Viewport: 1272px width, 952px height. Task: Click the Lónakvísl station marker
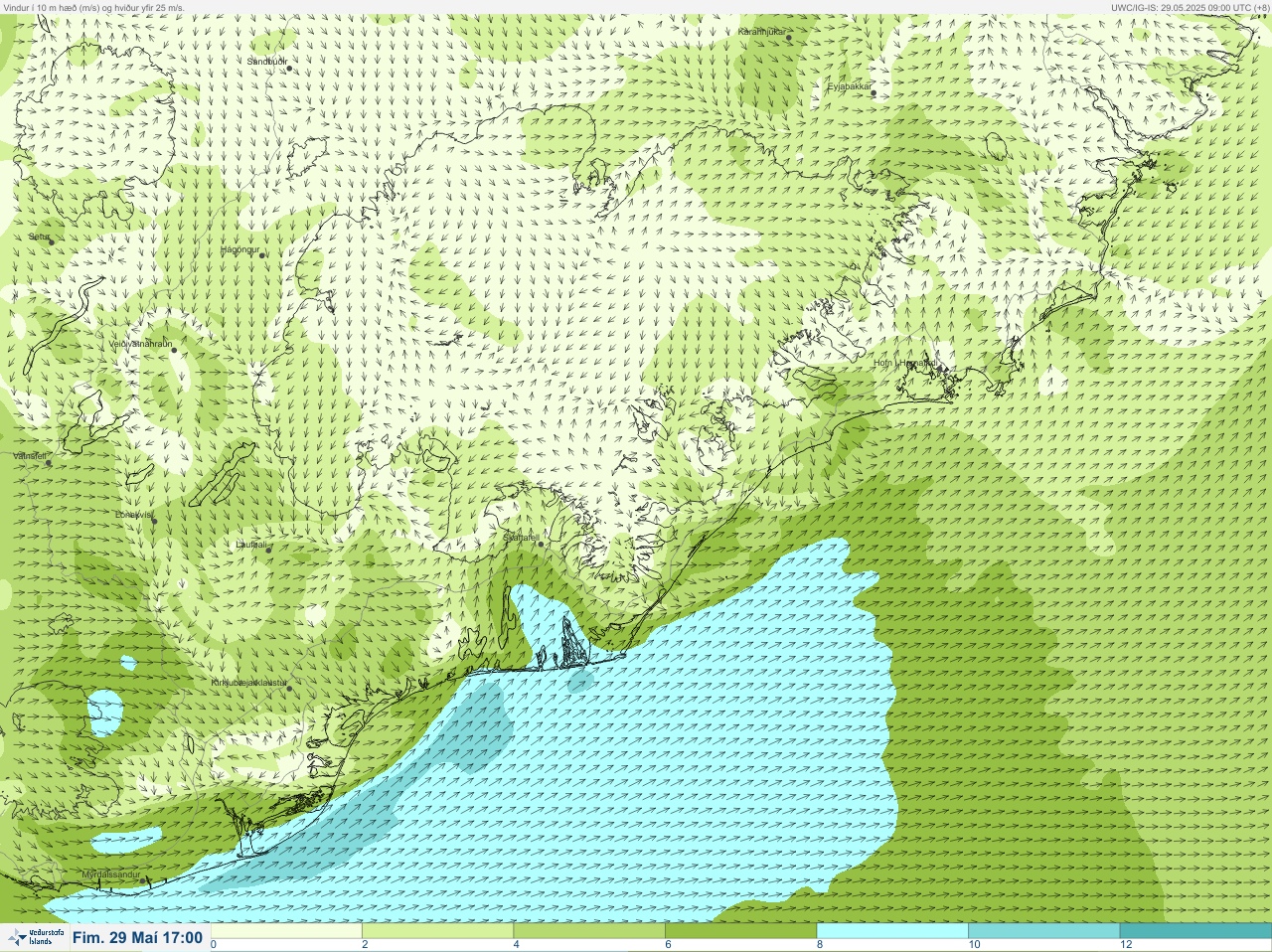[x=154, y=521]
